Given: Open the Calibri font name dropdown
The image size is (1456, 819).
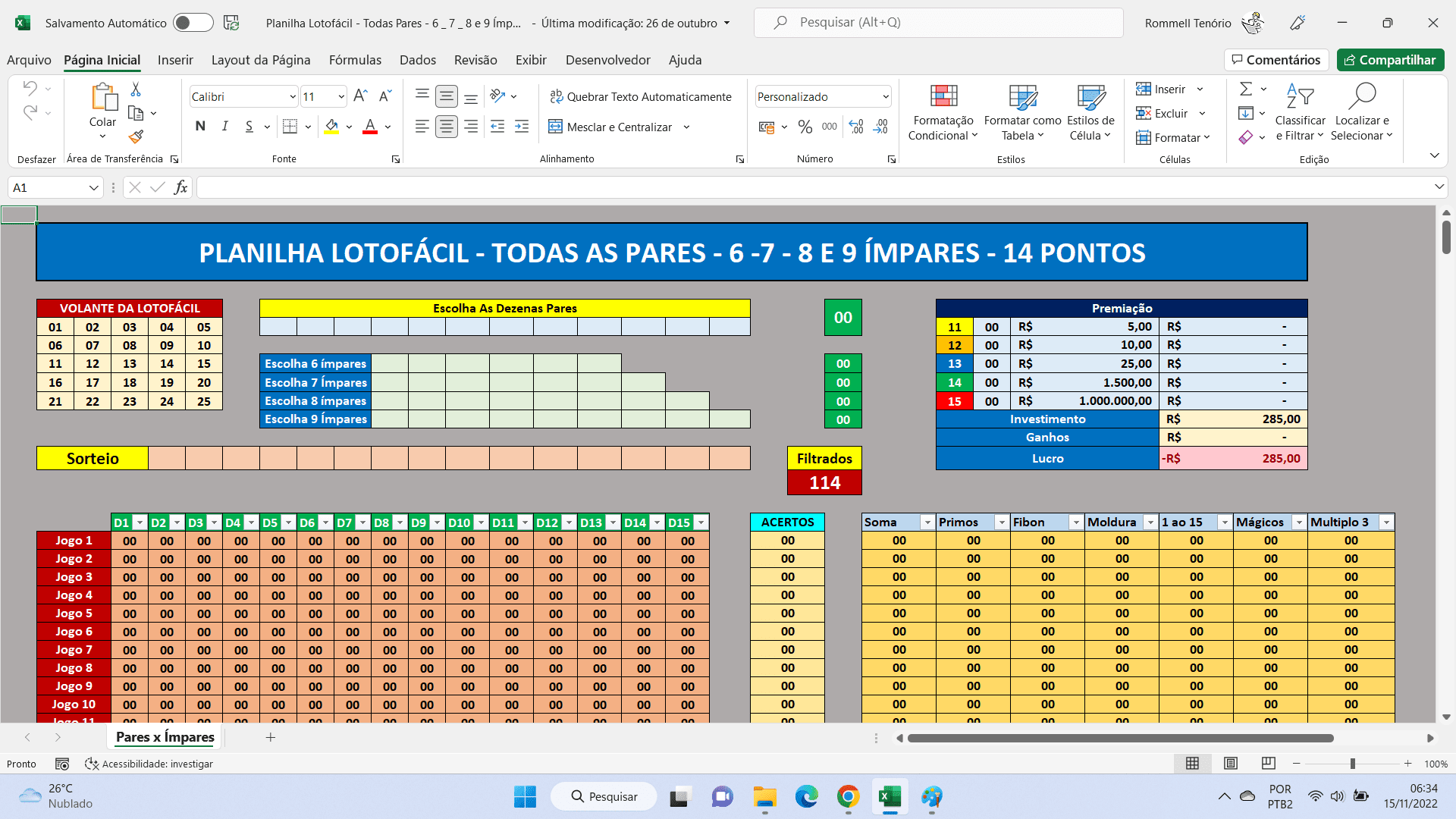Looking at the screenshot, I should 293,96.
